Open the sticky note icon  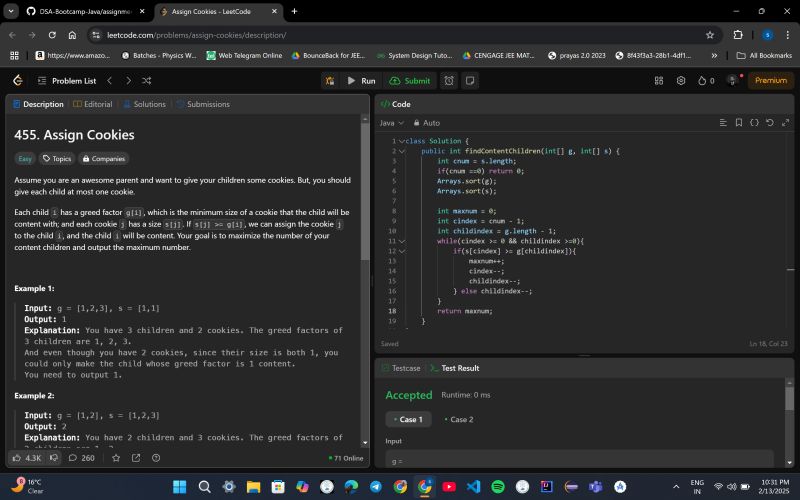coord(469,80)
